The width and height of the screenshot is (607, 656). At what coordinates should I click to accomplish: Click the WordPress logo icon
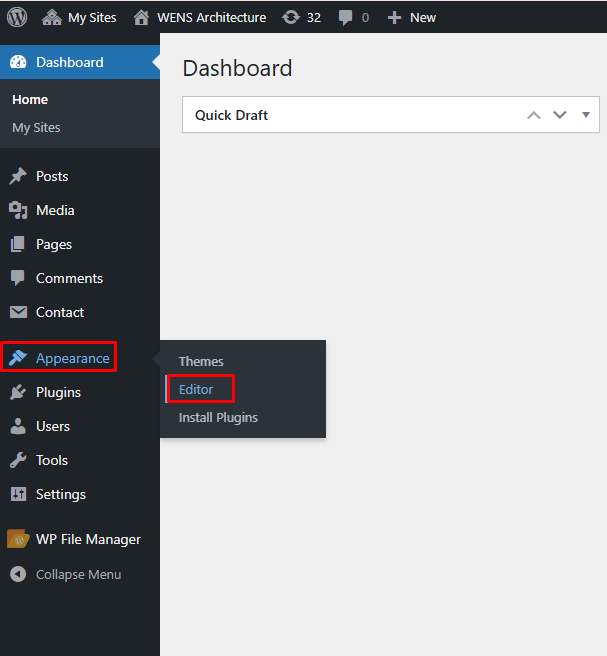point(17,18)
